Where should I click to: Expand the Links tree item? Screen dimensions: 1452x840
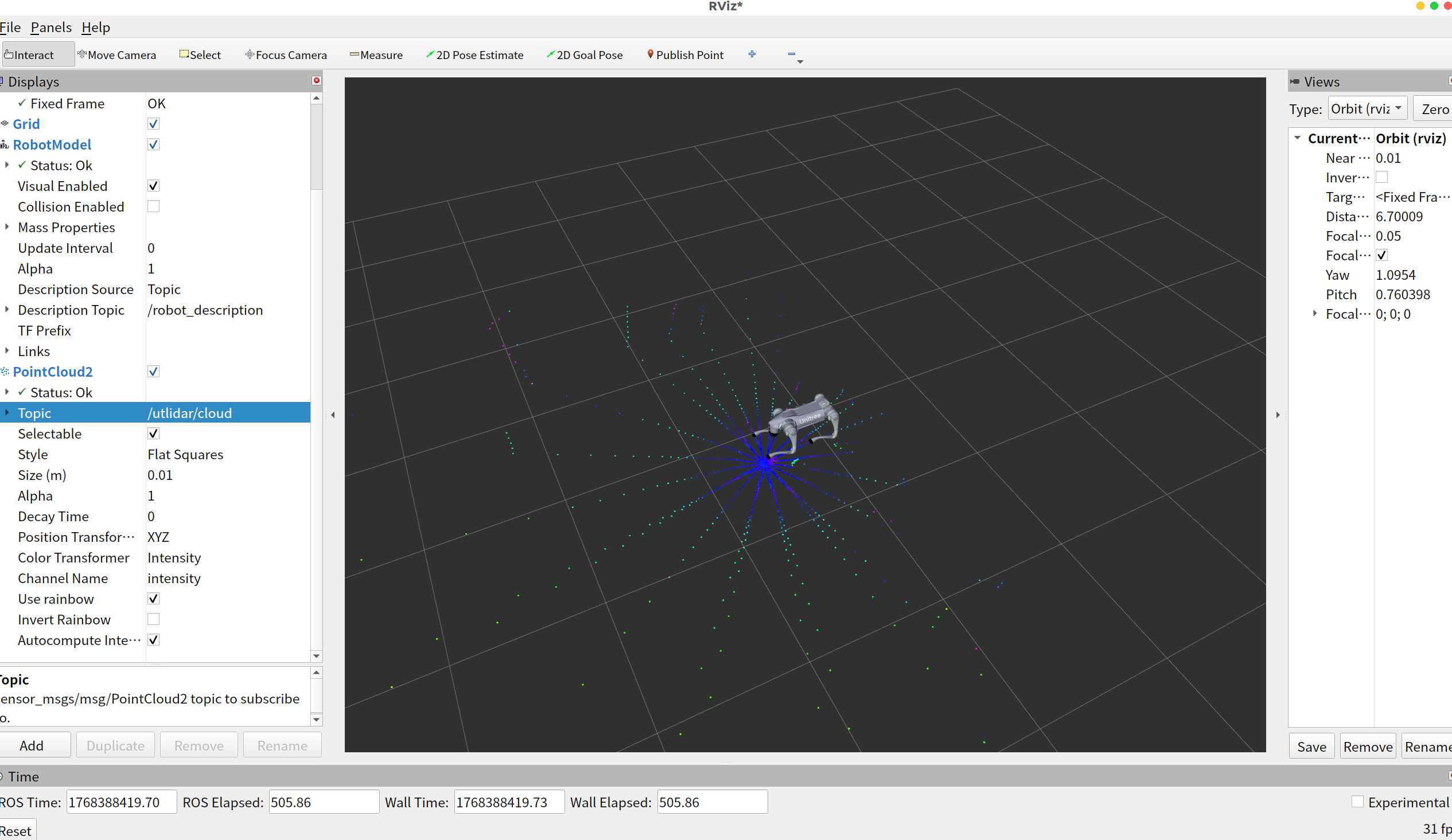[x=7, y=351]
